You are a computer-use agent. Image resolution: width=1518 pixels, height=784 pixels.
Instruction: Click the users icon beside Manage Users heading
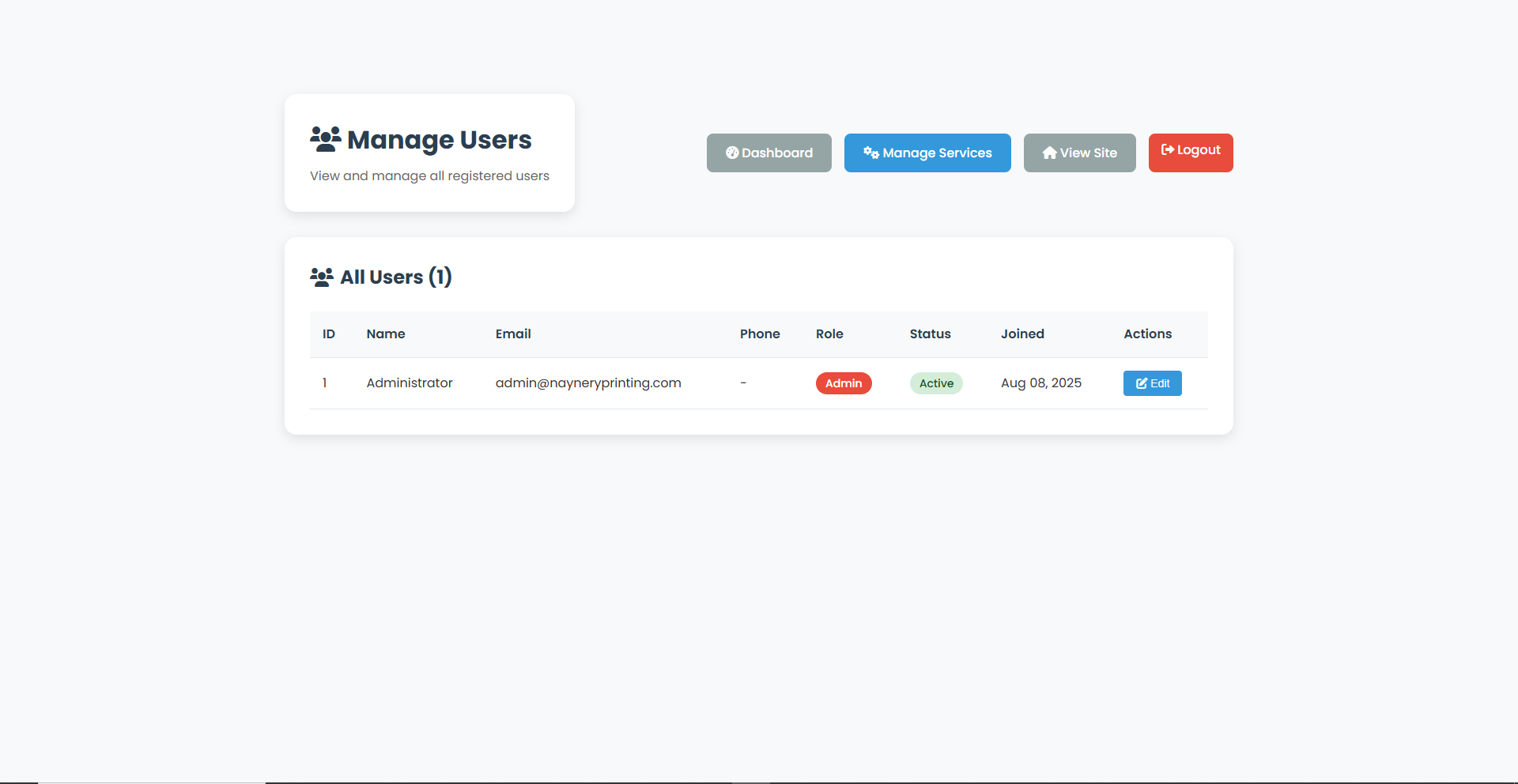pyautogui.click(x=324, y=138)
